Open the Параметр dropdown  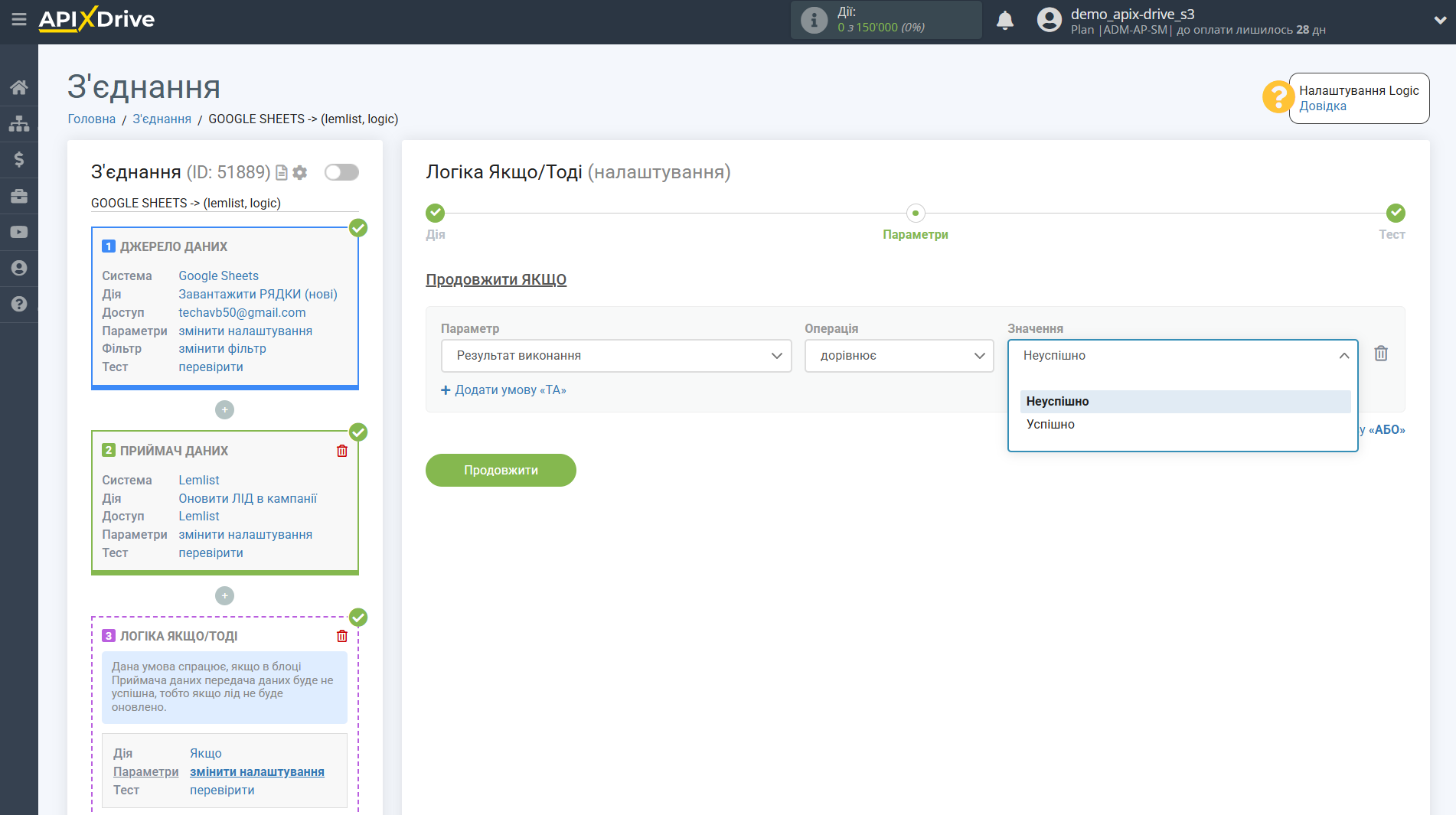point(616,356)
